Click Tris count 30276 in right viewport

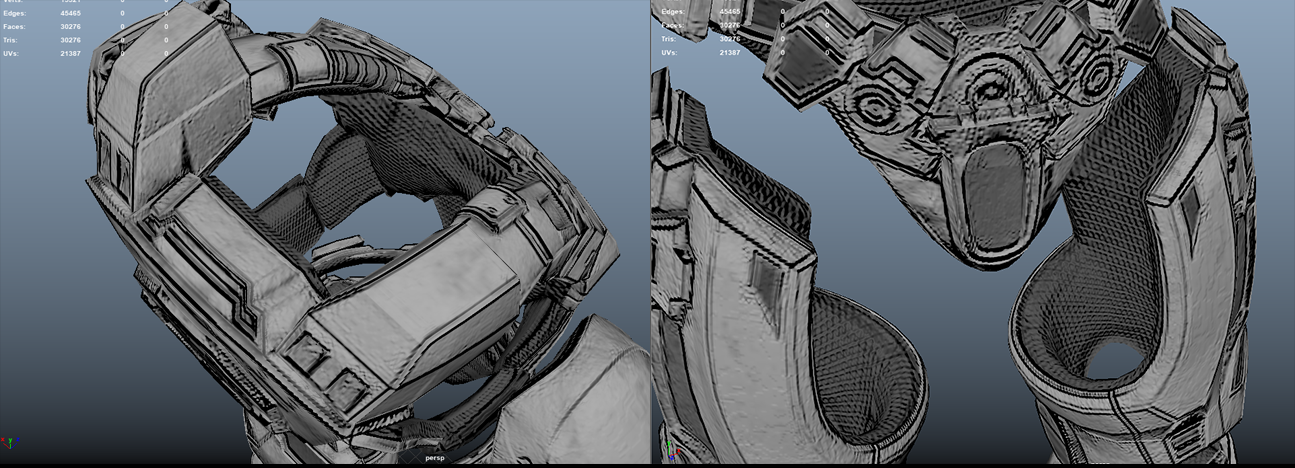pos(730,38)
